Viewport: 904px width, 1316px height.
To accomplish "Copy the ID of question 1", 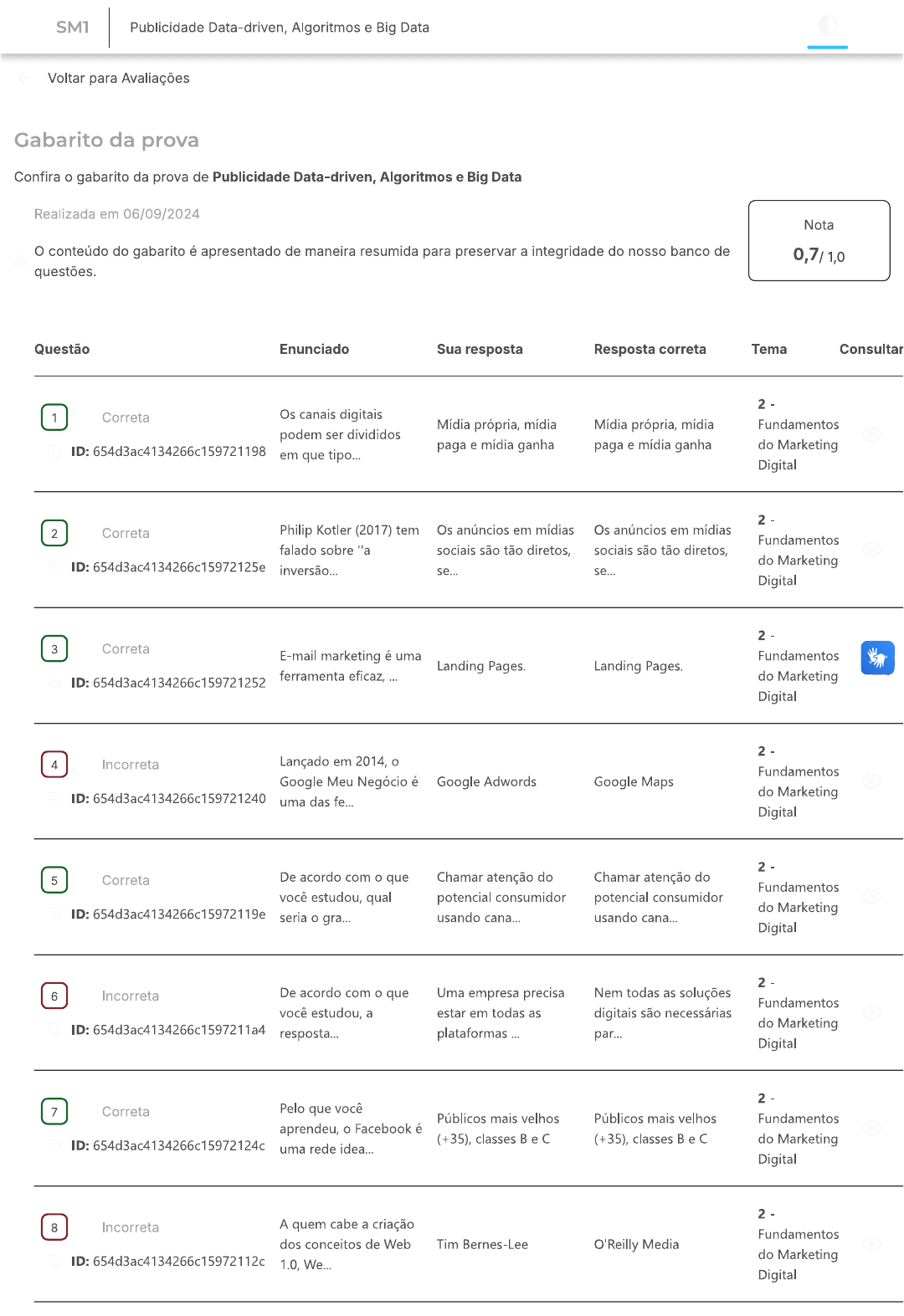I will (x=54, y=452).
